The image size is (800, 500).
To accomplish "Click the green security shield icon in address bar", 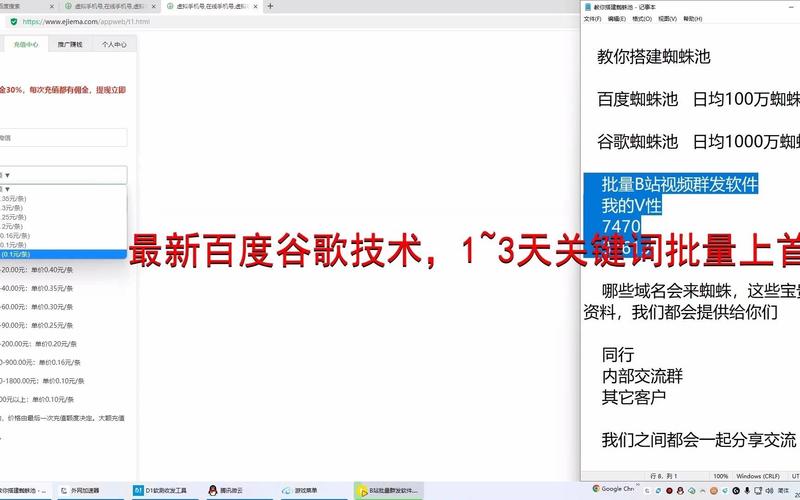I will (14, 21).
